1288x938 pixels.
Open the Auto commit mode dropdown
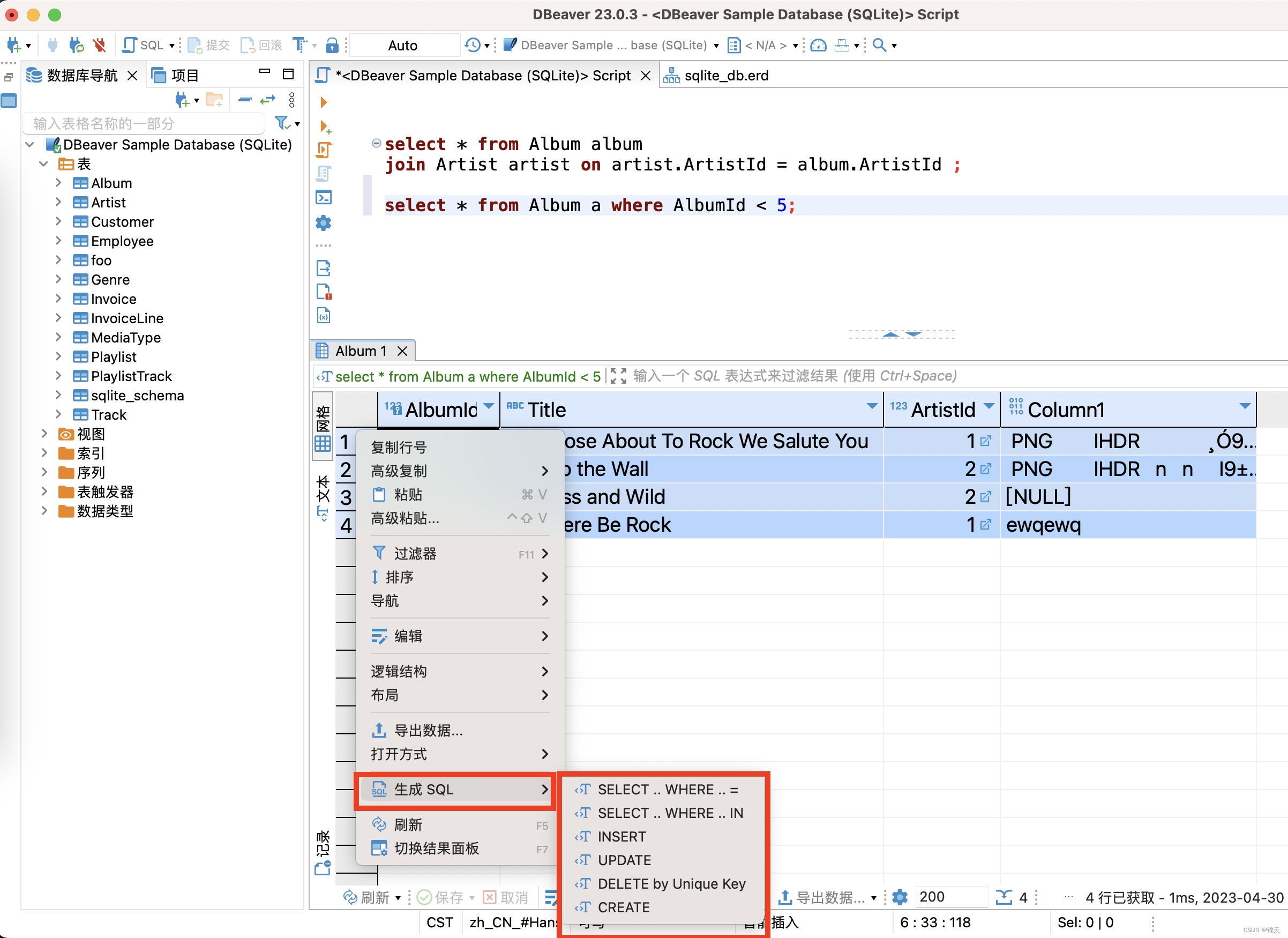tap(405, 45)
